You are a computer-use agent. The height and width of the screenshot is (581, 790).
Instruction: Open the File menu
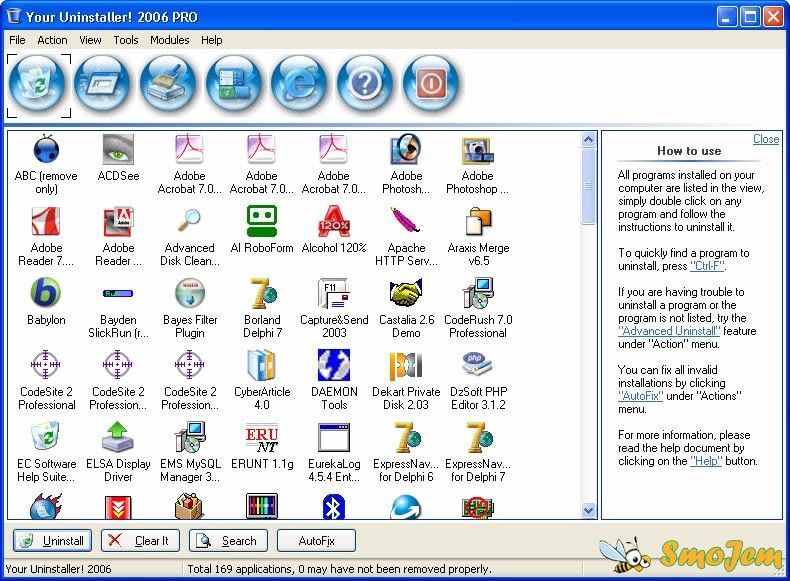tap(17, 40)
